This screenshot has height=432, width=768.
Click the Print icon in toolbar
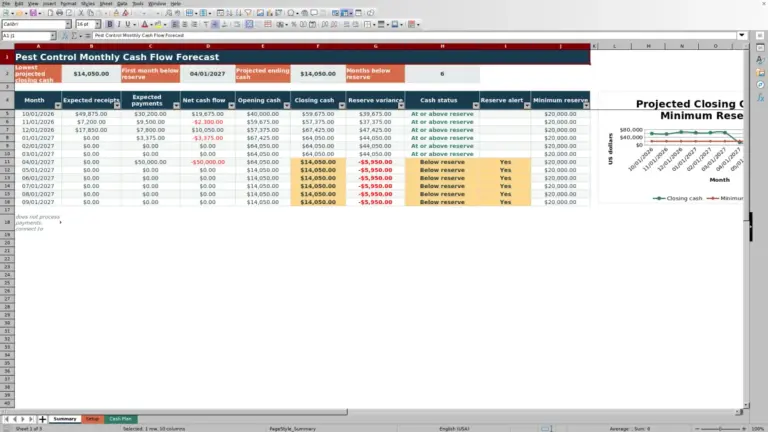pyautogui.click(x=59, y=13)
